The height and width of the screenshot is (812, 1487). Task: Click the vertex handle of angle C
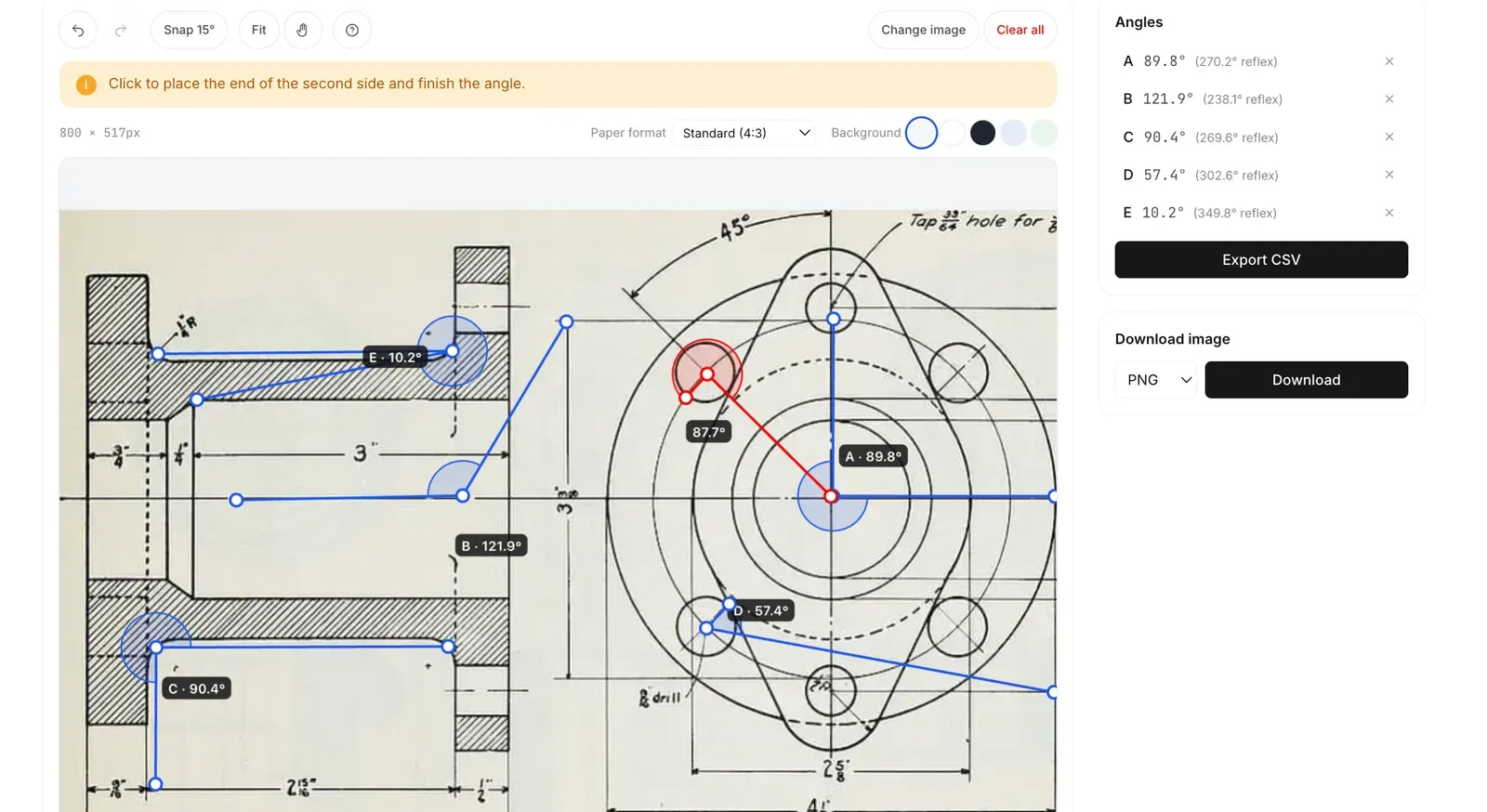[x=156, y=648]
